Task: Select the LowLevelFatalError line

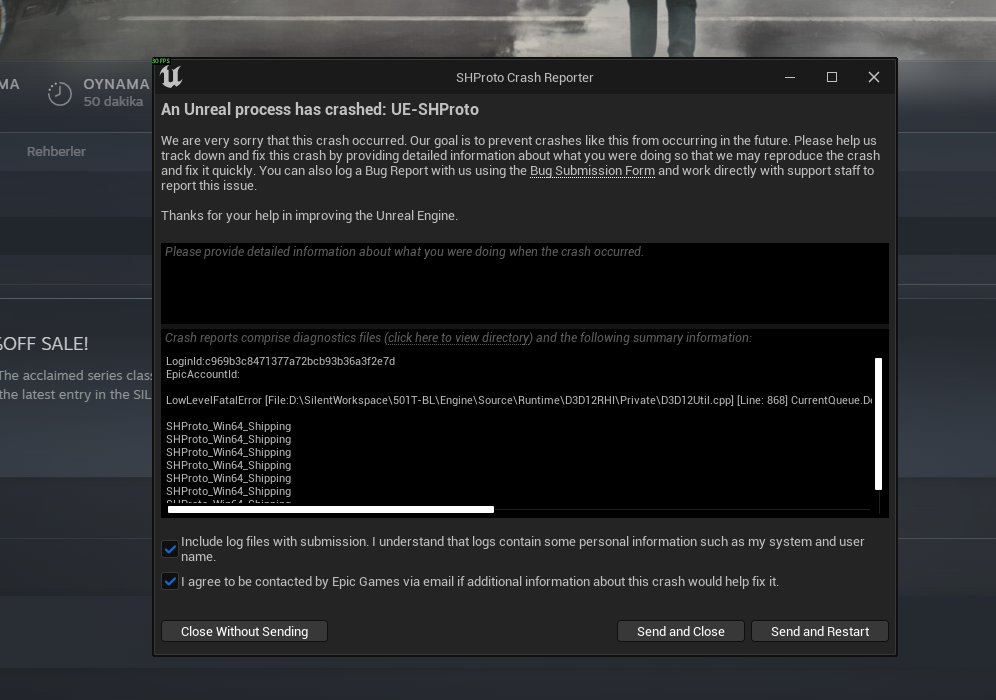Action: coord(519,400)
